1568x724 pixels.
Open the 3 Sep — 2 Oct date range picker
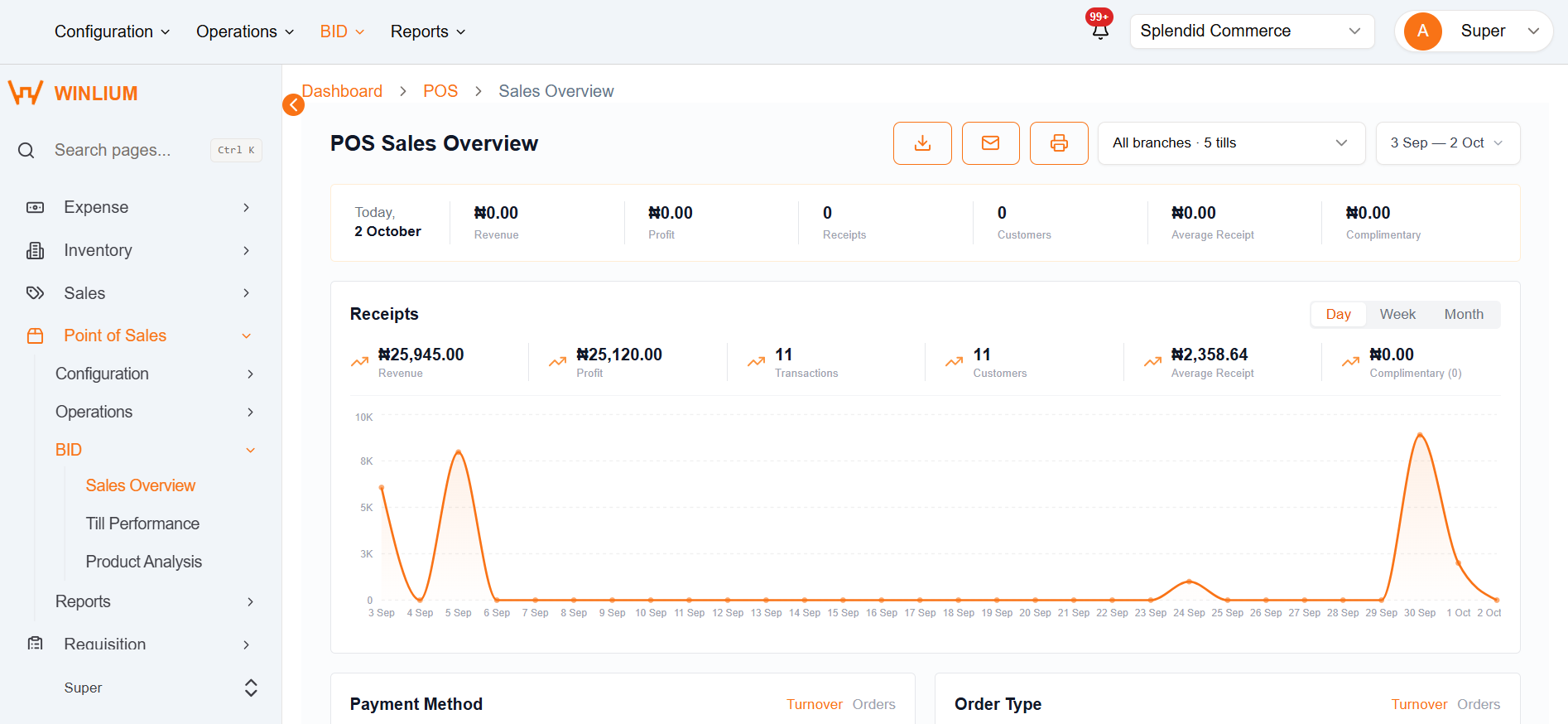coord(1447,143)
